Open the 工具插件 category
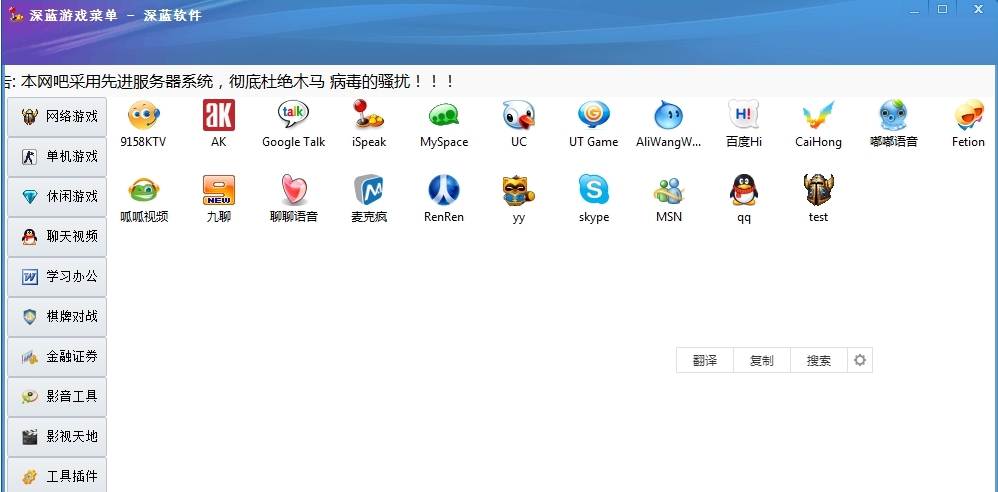Image resolution: width=998 pixels, height=492 pixels. (x=57, y=475)
